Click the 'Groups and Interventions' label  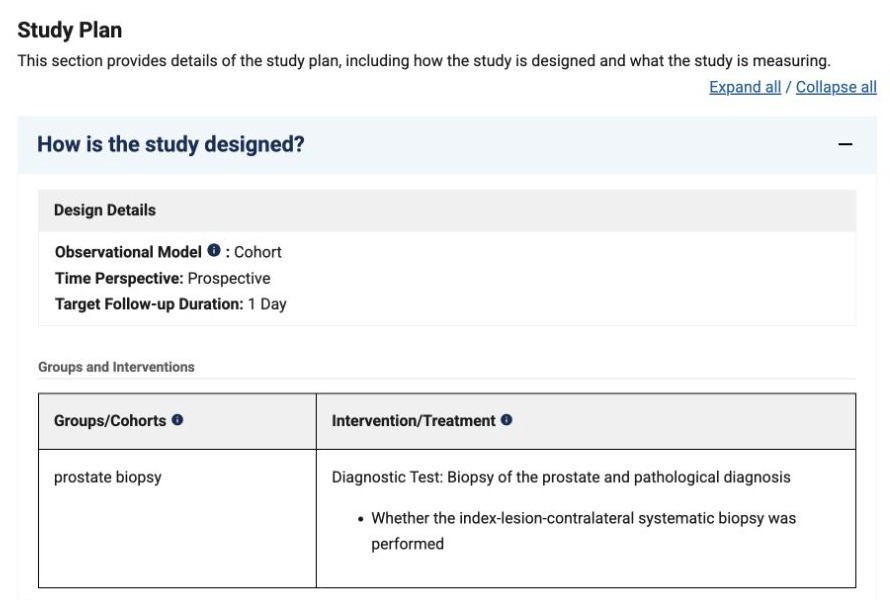[116, 367]
